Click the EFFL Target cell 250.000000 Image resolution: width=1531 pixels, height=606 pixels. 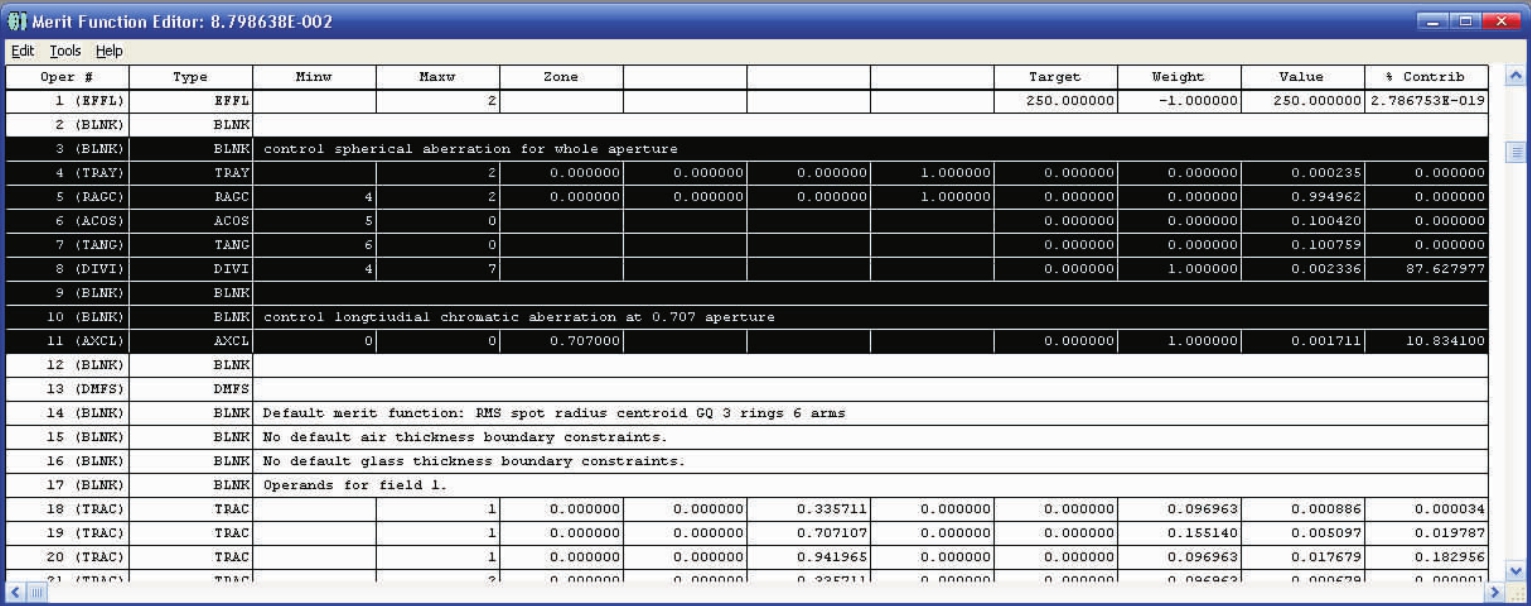(x=1056, y=101)
